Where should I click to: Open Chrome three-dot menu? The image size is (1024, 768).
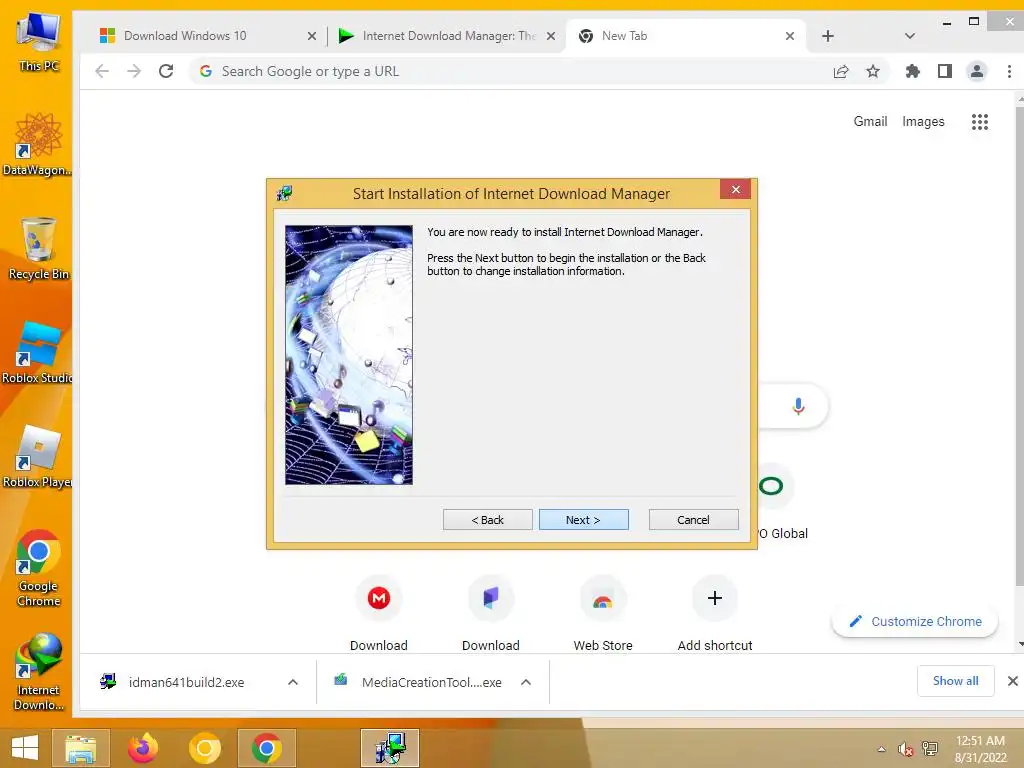pyautogui.click(x=1009, y=71)
